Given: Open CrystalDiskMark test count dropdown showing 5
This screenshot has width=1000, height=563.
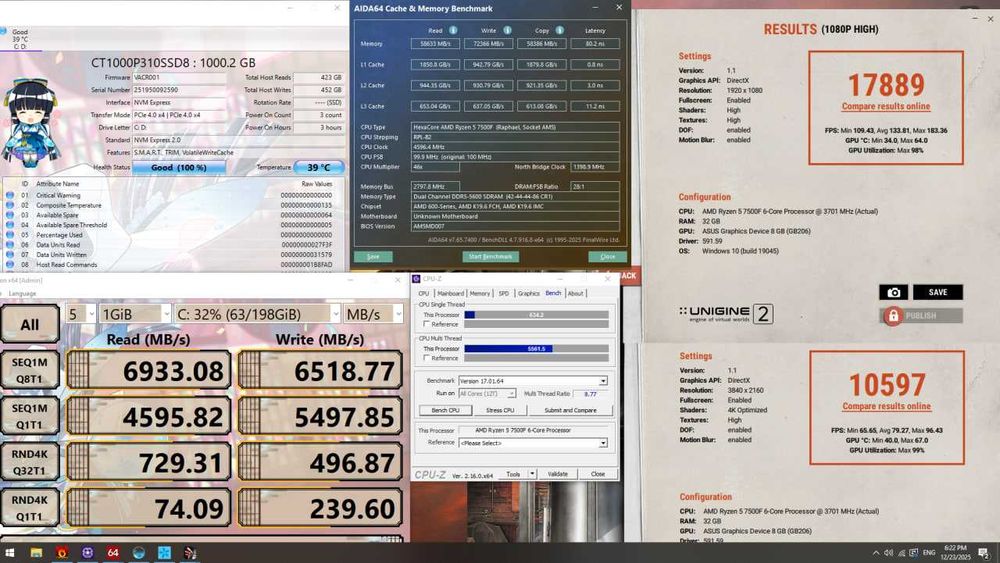Looking at the screenshot, I should (81, 314).
